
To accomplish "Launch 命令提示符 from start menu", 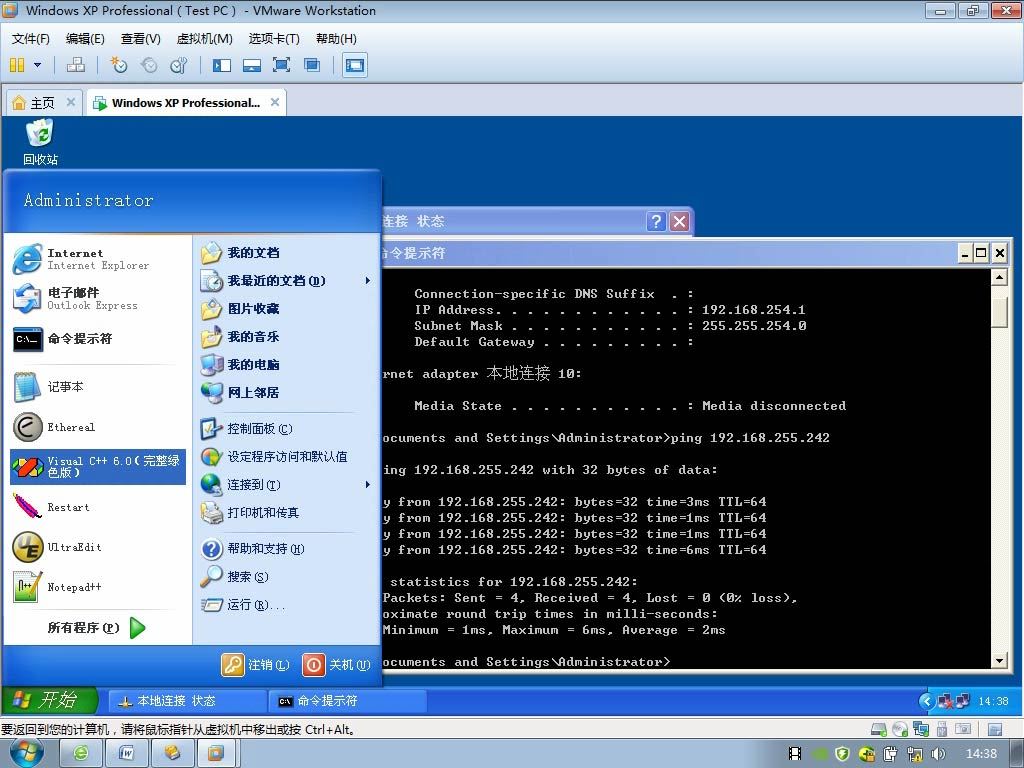I will point(98,339).
